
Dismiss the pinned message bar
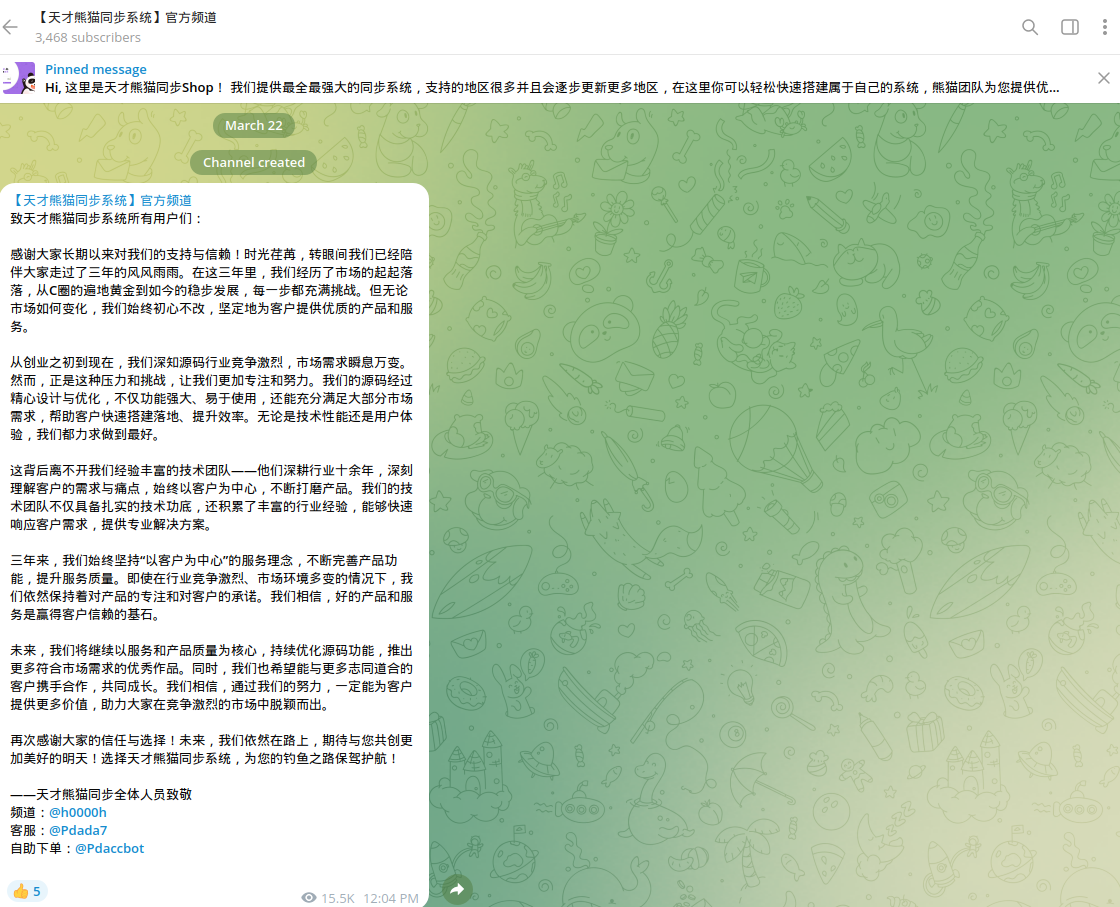point(1104,78)
